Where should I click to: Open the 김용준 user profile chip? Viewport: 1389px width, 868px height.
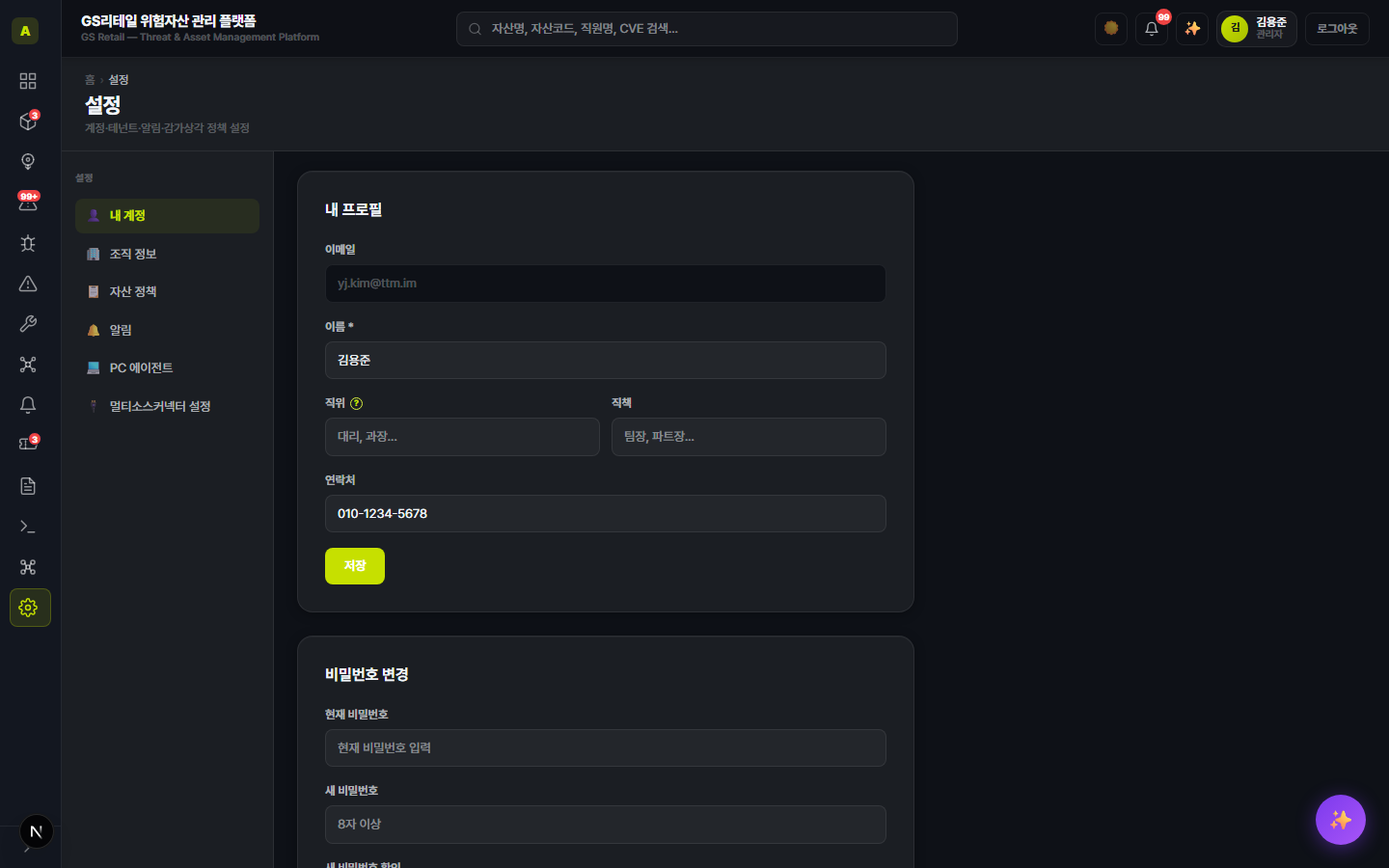point(1256,29)
